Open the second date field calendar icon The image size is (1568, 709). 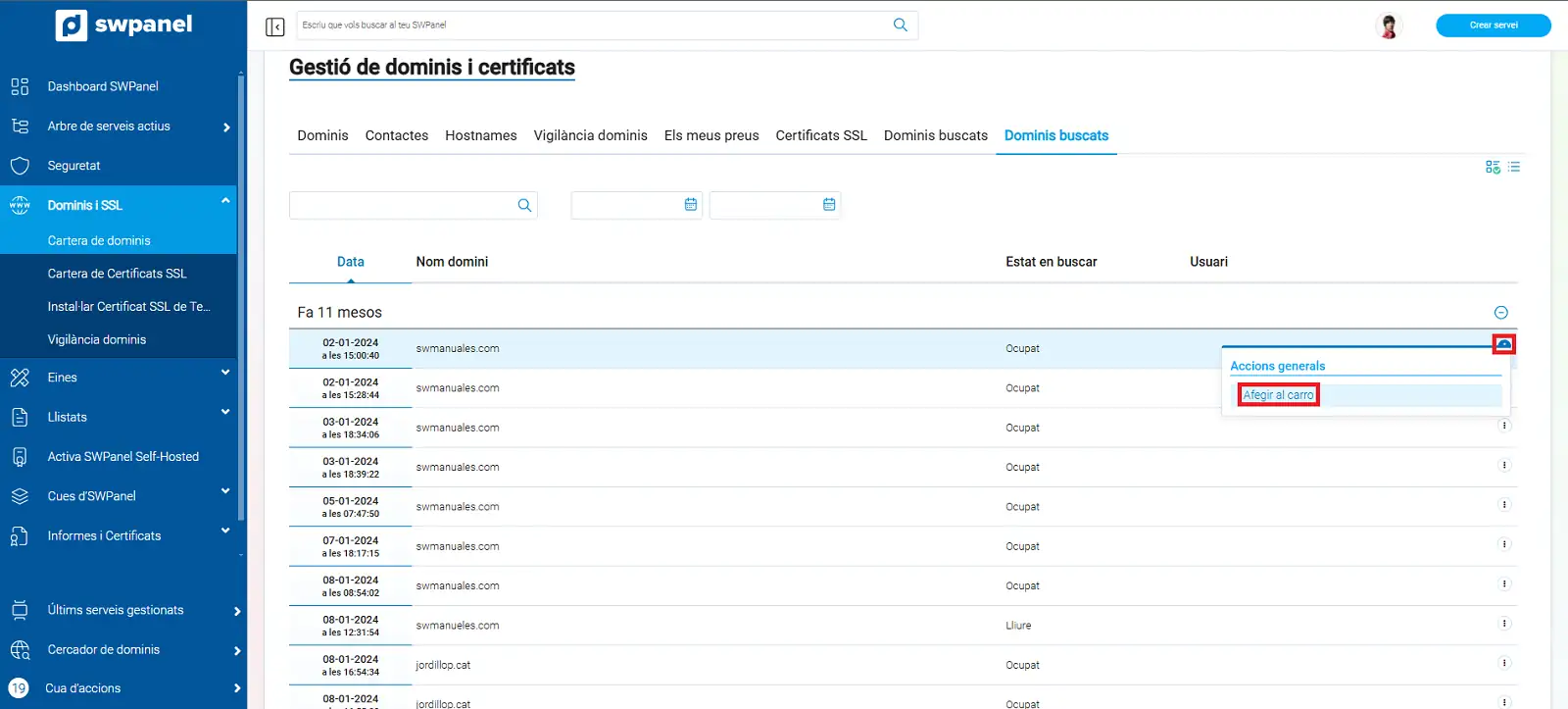click(x=829, y=204)
